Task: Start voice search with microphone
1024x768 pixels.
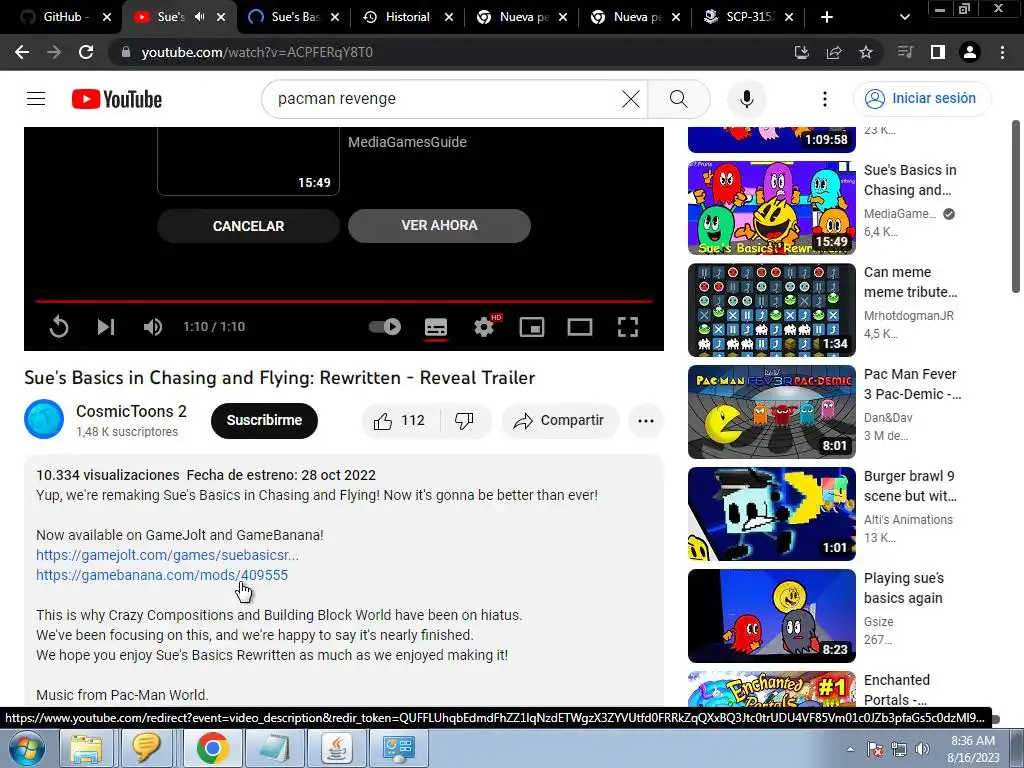Action: (x=746, y=99)
